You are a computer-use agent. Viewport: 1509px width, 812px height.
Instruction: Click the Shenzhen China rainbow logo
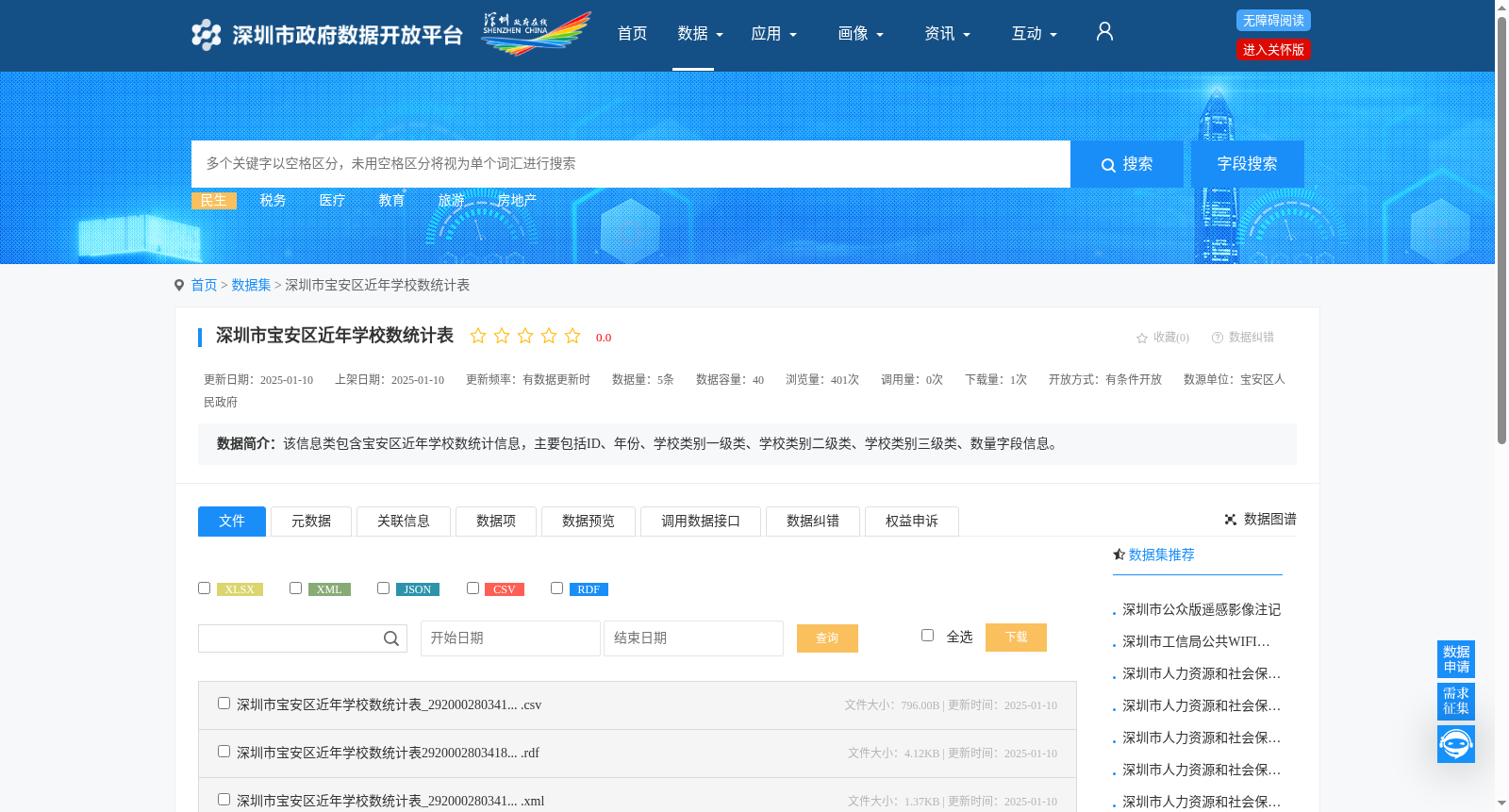[x=537, y=33]
